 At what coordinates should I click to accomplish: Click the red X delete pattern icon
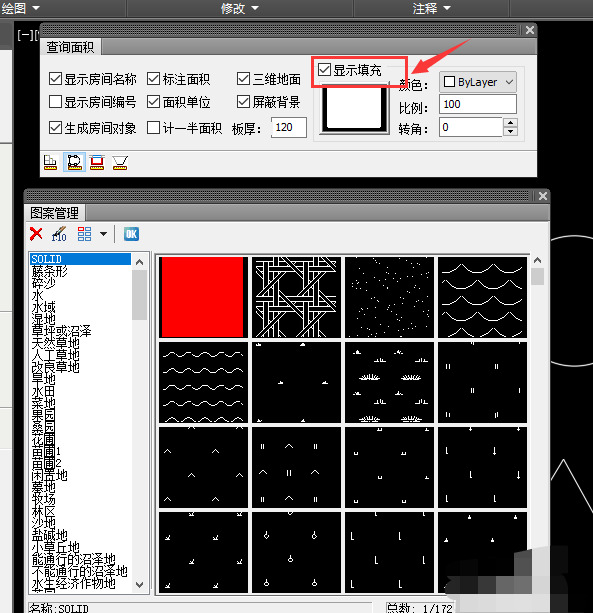(36, 234)
